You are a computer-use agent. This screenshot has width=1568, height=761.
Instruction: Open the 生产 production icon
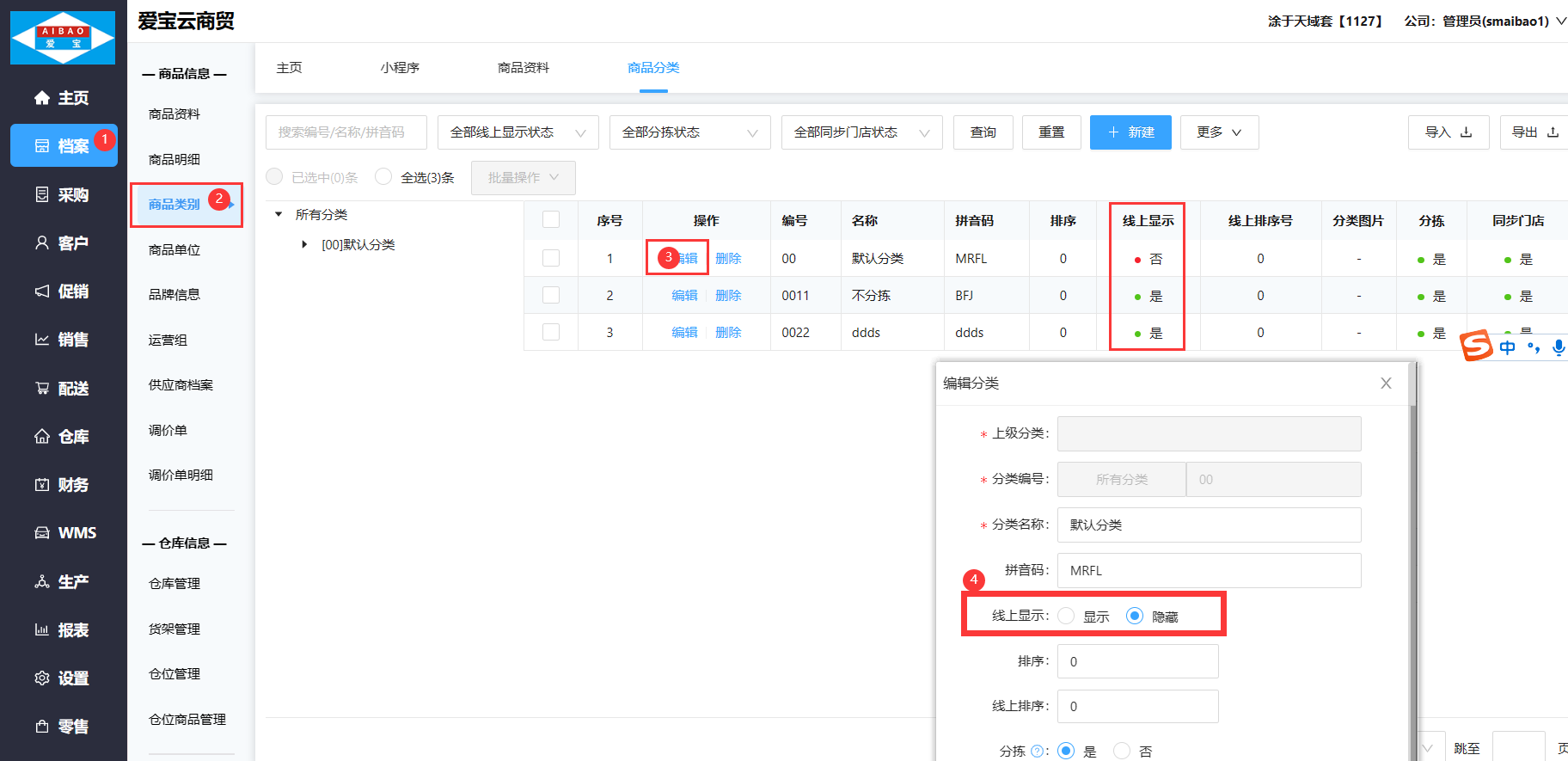click(x=42, y=581)
